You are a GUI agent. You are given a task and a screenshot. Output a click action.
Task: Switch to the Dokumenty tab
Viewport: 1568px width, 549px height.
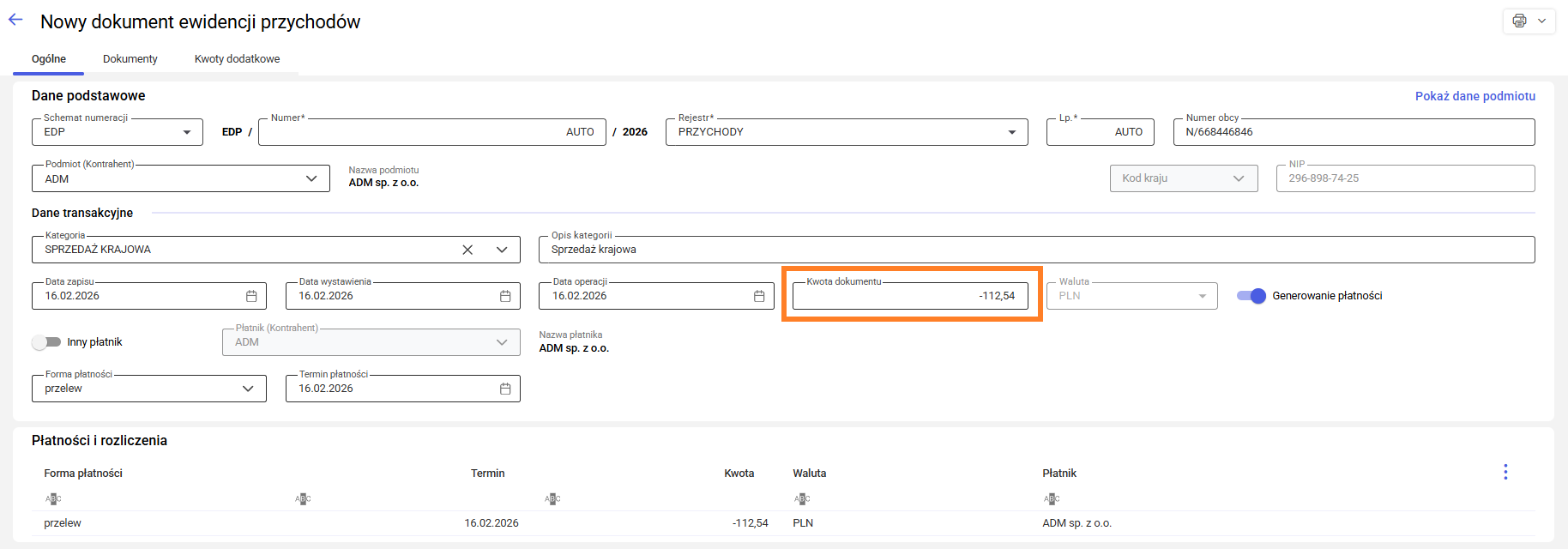coord(130,59)
